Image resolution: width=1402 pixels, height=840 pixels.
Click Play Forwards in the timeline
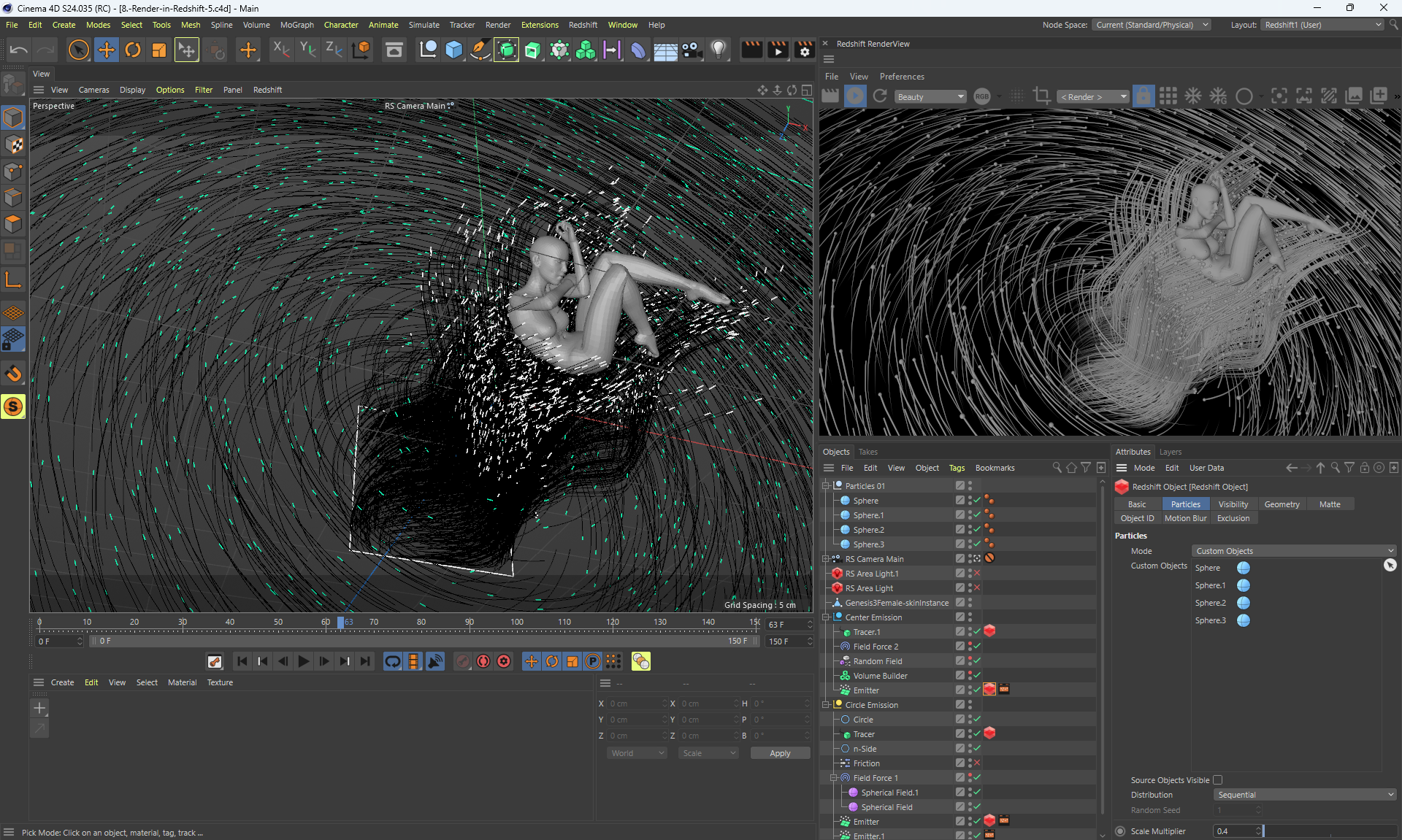tap(304, 661)
